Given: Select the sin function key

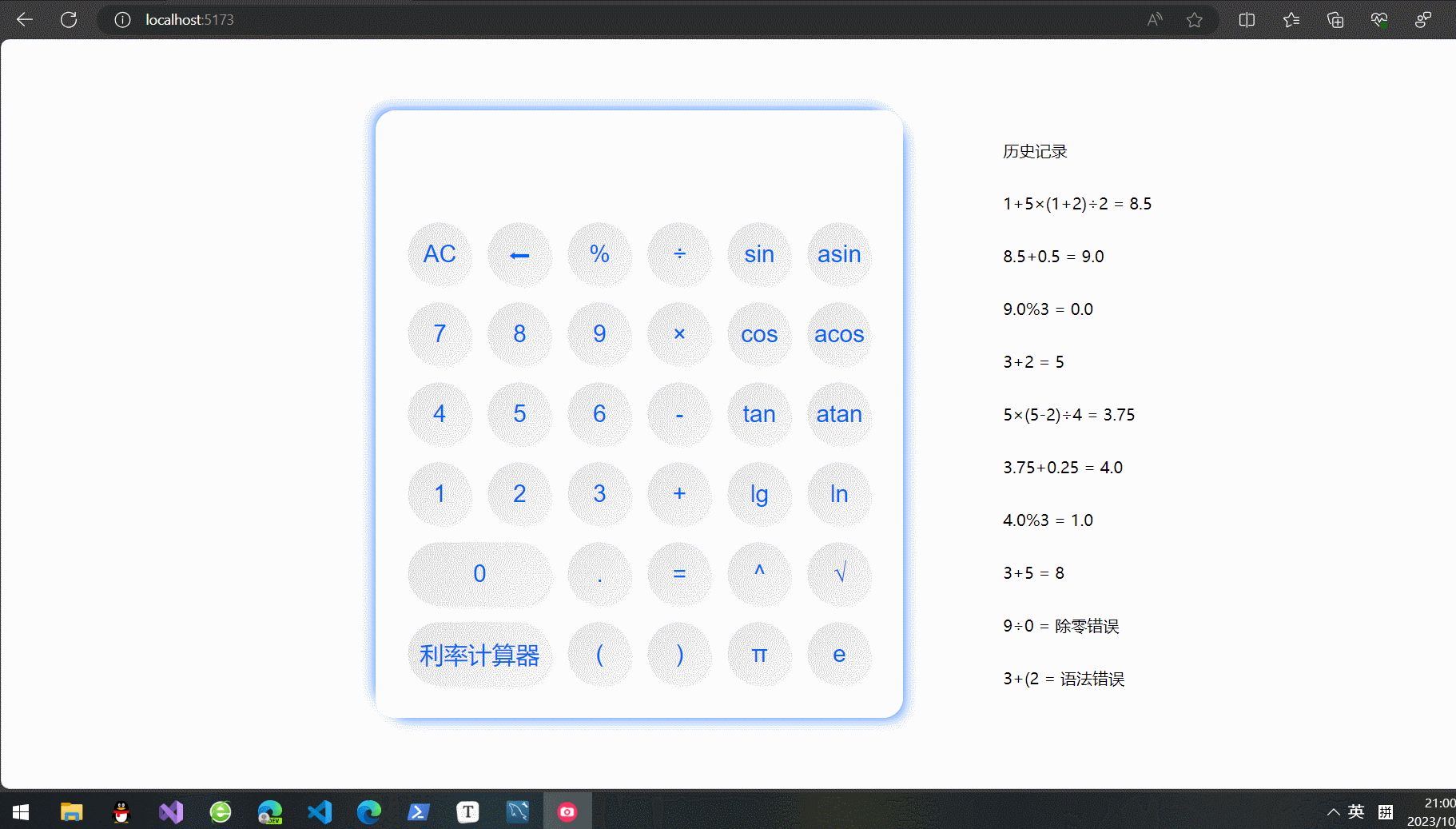Looking at the screenshot, I should coord(758,254).
